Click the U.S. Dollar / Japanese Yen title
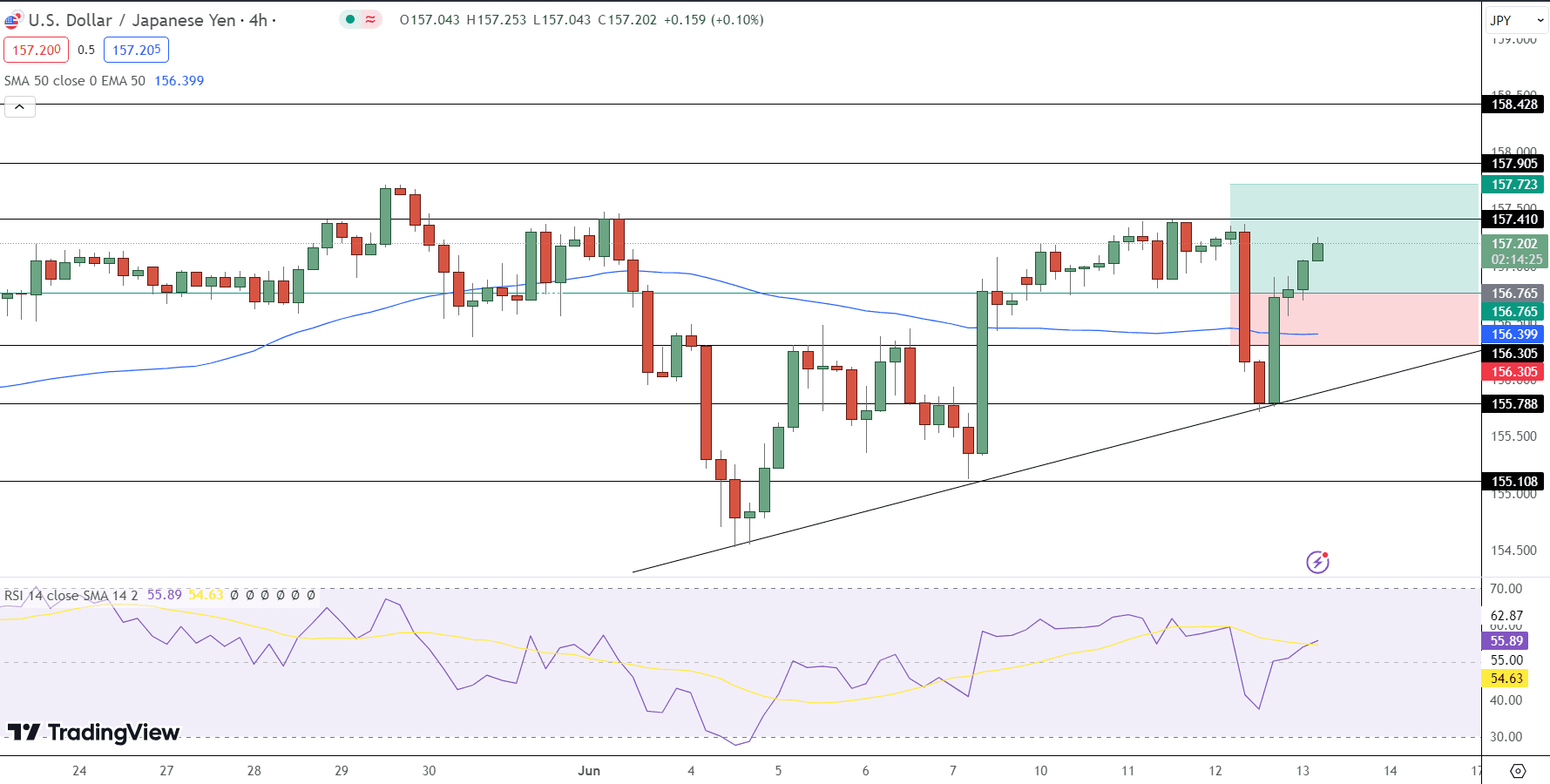The image size is (1550, 784). [132, 20]
